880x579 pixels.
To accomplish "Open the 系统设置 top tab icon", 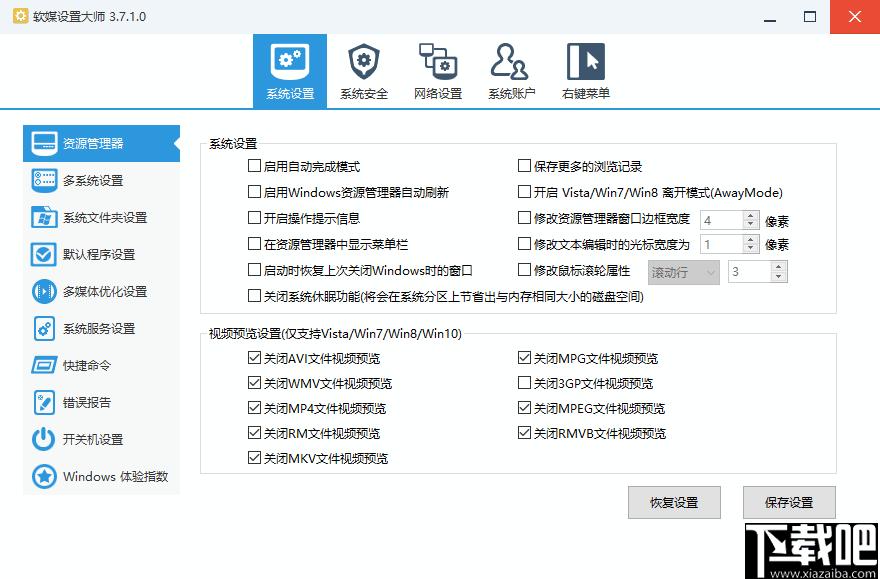I will (290, 61).
